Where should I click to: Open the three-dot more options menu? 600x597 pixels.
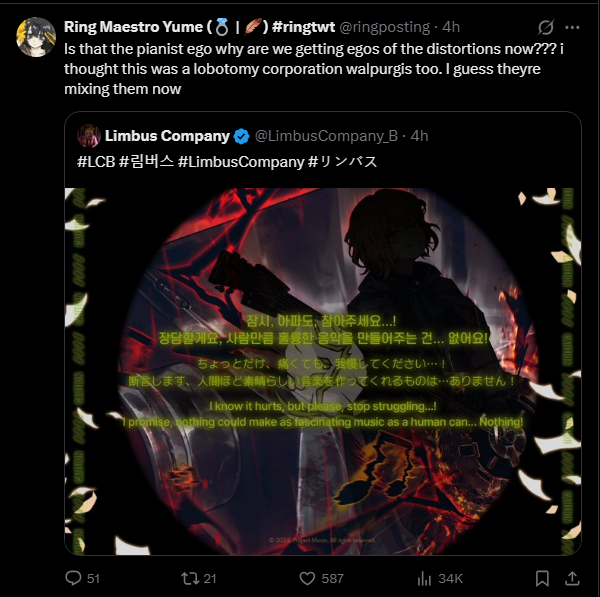(x=572, y=27)
